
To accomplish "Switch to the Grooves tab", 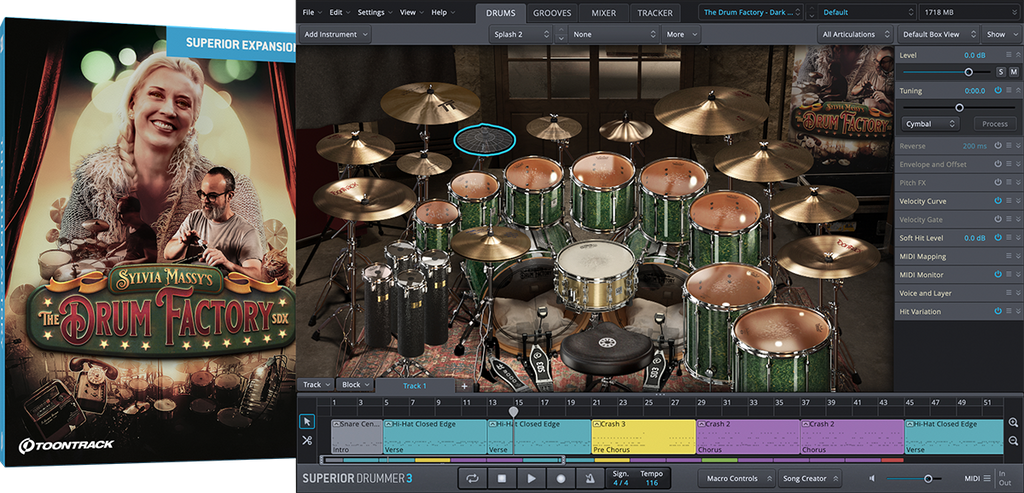I will pyautogui.click(x=552, y=13).
